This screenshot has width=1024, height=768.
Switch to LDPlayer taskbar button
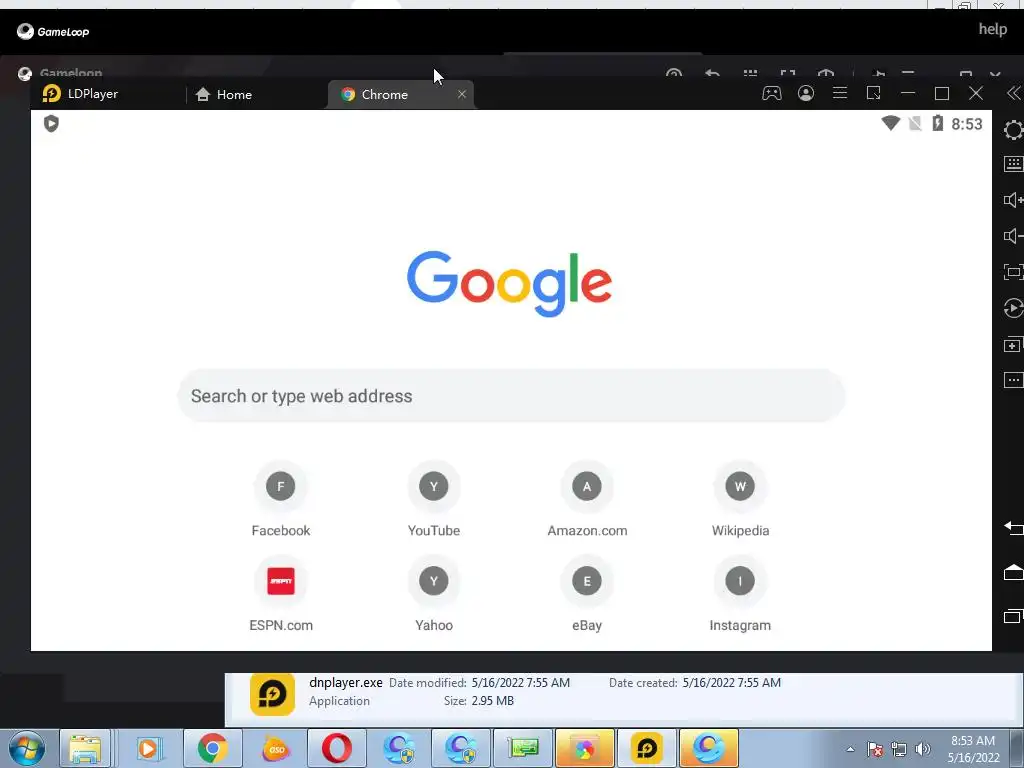[647, 748]
